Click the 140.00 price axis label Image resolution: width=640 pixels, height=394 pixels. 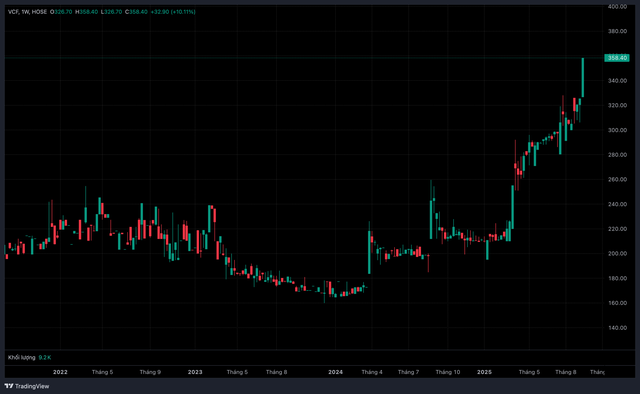617,327
